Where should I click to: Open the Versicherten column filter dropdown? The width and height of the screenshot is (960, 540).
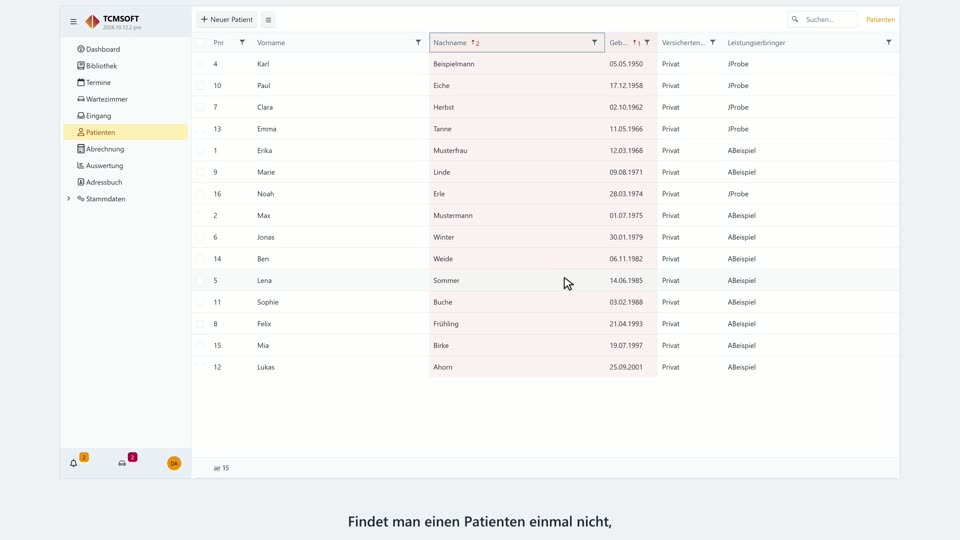click(713, 43)
